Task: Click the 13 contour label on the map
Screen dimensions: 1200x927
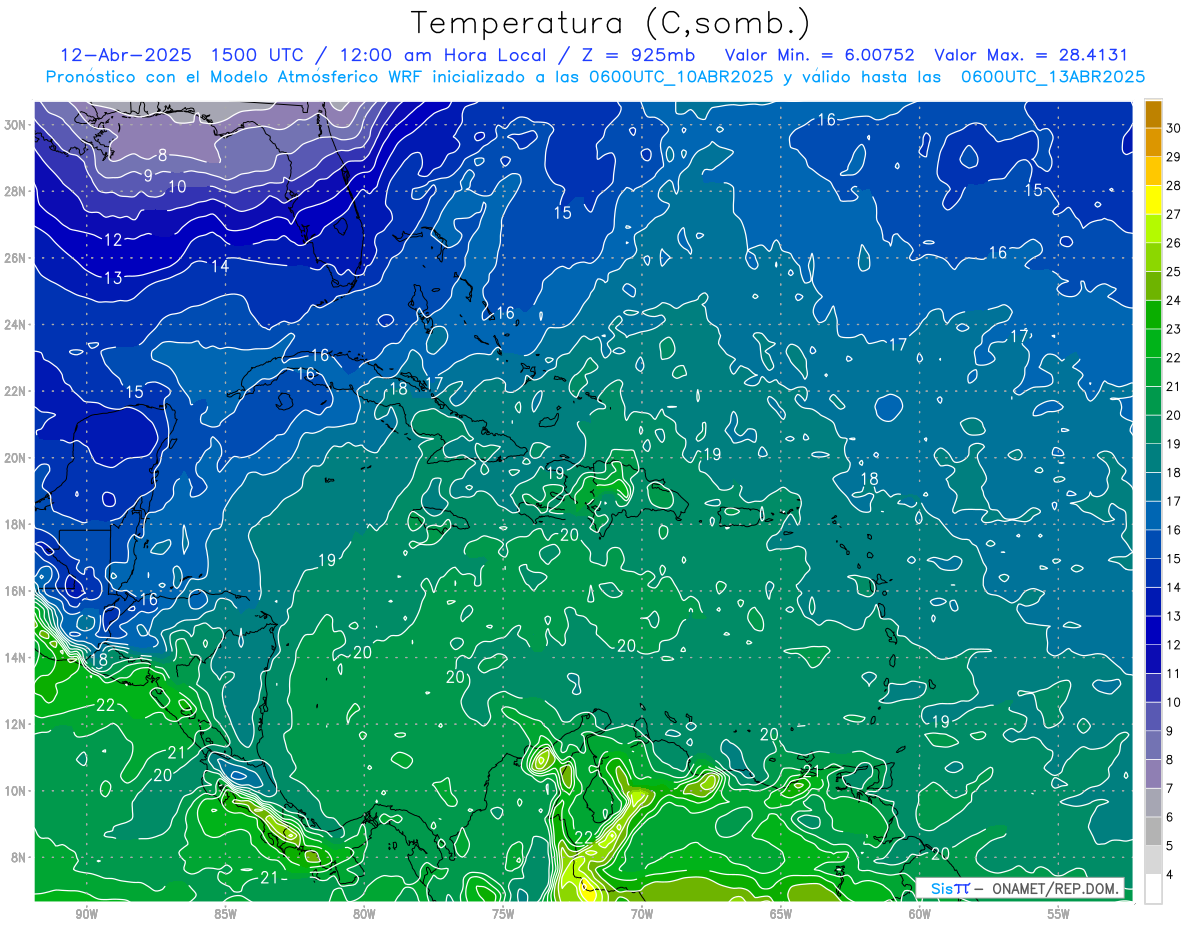Action: click(x=113, y=278)
